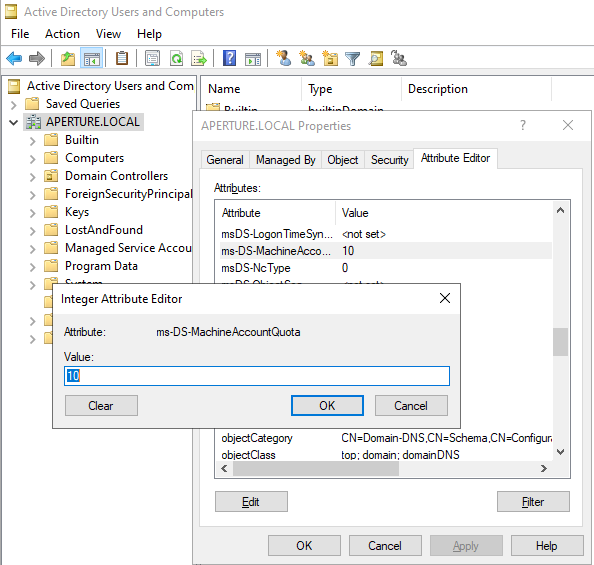Go back using the blue Back arrow
The width and height of the screenshot is (594, 565).
(x=14, y=59)
